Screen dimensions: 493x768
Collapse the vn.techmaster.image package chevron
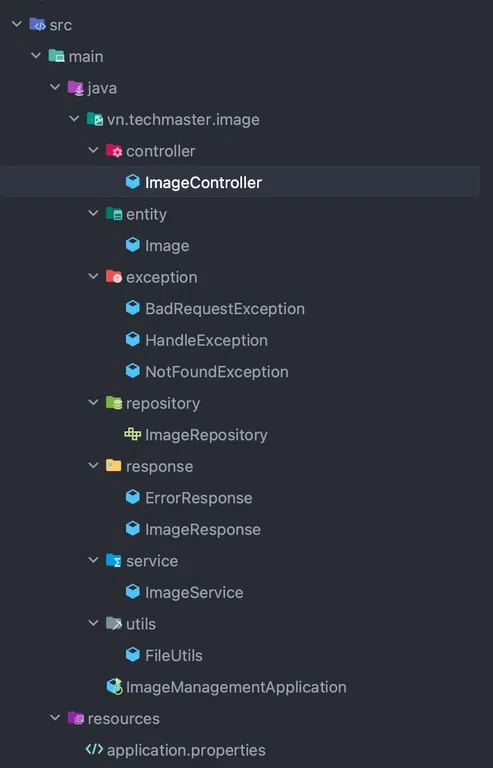(x=74, y=119)
